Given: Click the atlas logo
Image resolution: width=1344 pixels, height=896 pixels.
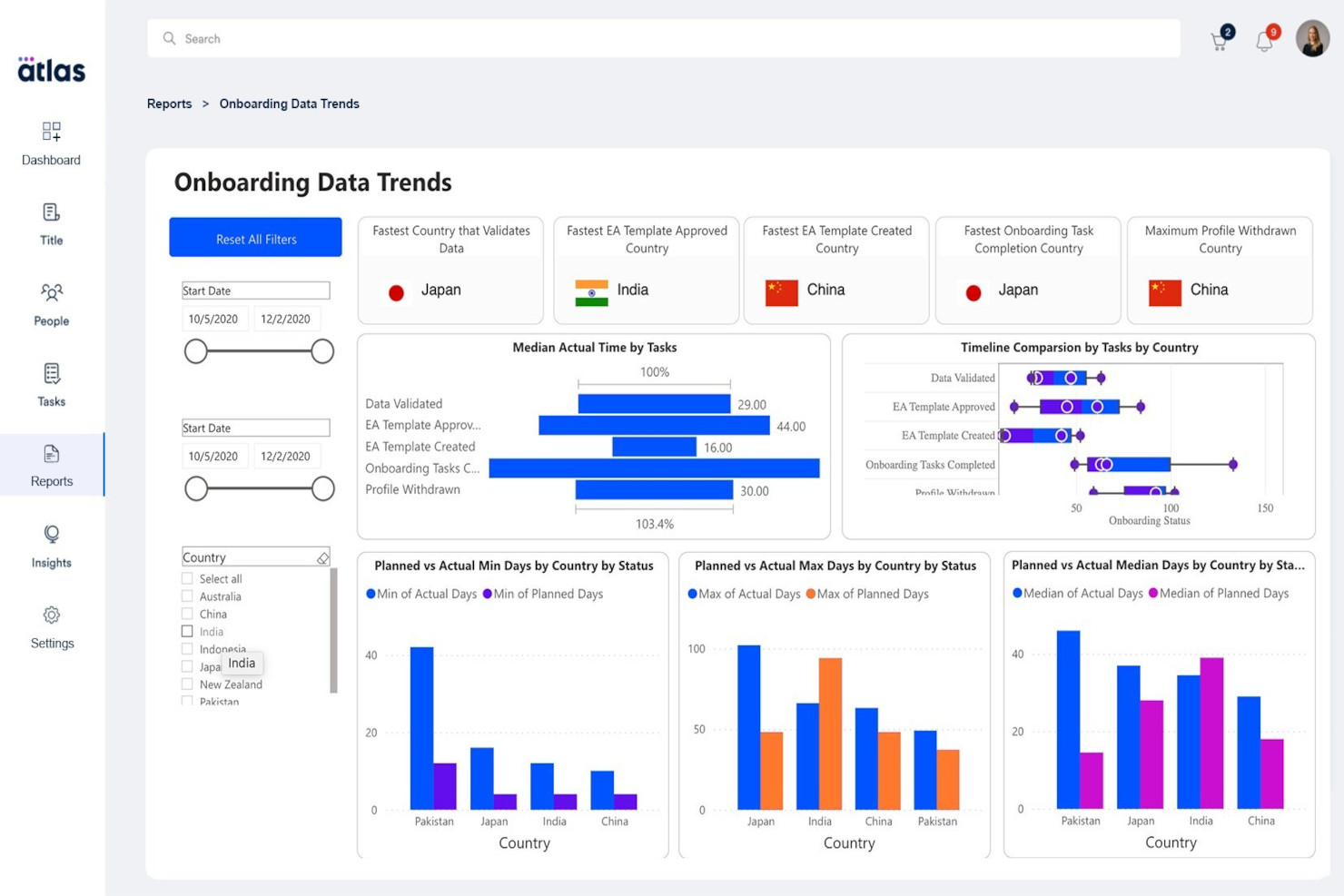Looking at the screenshot, I should click(51, 71).
